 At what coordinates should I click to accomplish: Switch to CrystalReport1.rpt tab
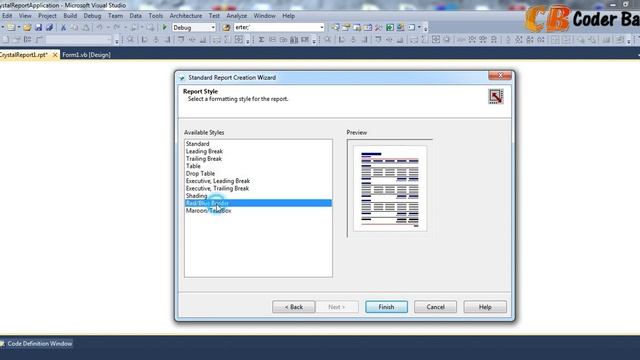(x=24, y=54)
